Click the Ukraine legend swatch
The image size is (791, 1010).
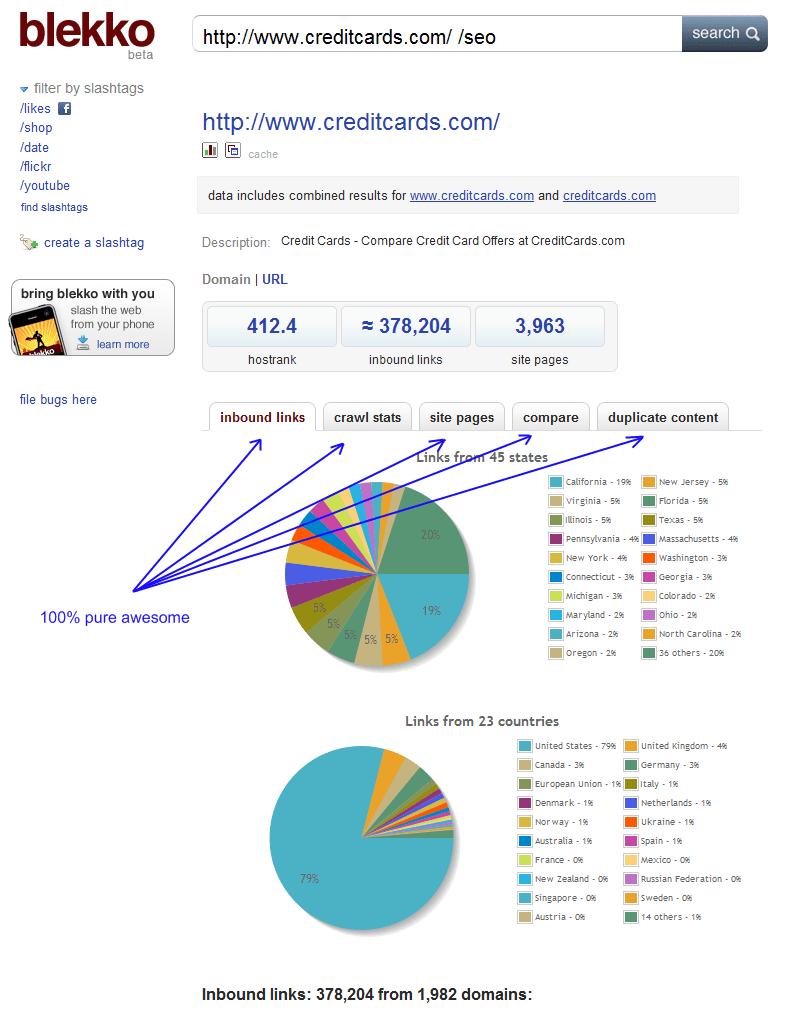[x=631, y=822]
